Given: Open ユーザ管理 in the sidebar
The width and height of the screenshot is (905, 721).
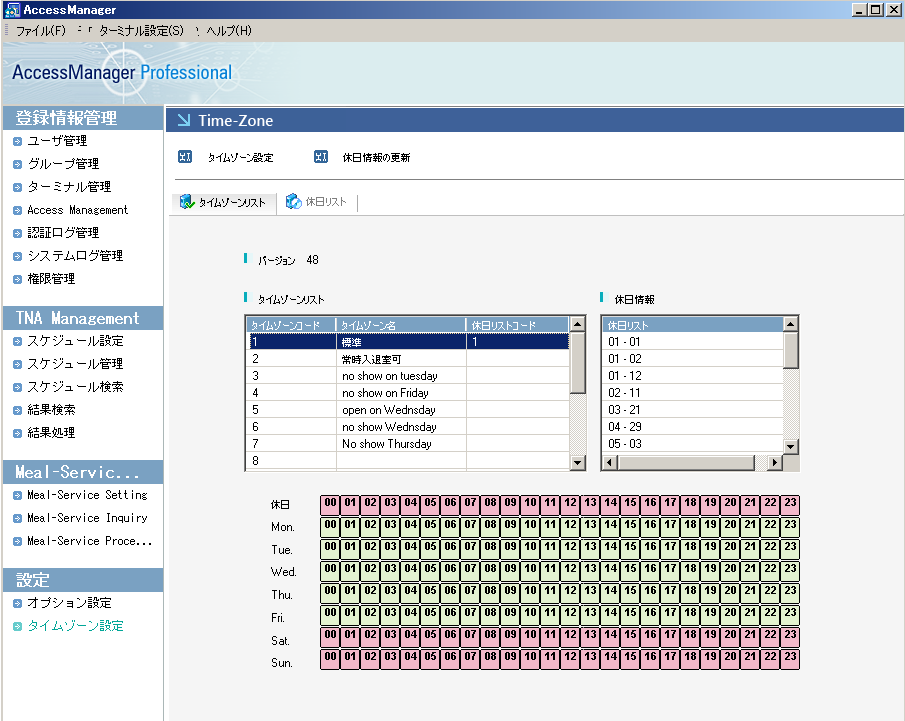Looking at the screenshot, I should click(57, 141).
